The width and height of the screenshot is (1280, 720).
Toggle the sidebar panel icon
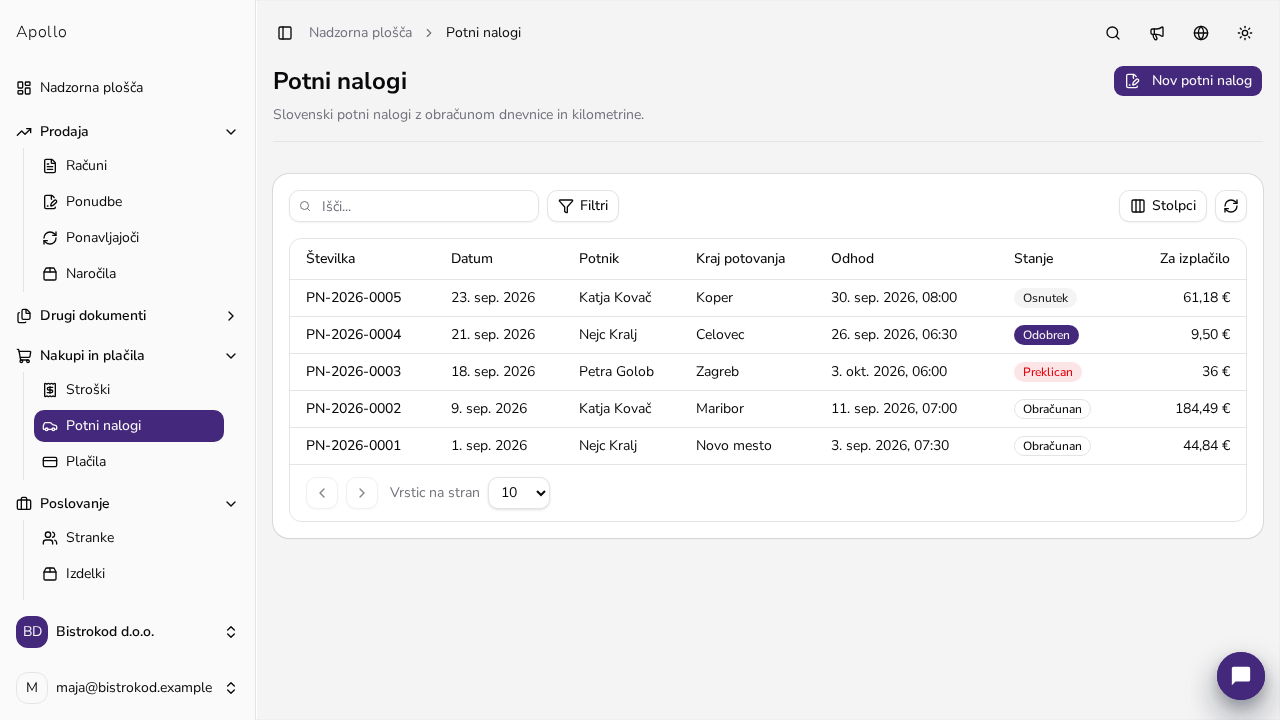[285, 33]
